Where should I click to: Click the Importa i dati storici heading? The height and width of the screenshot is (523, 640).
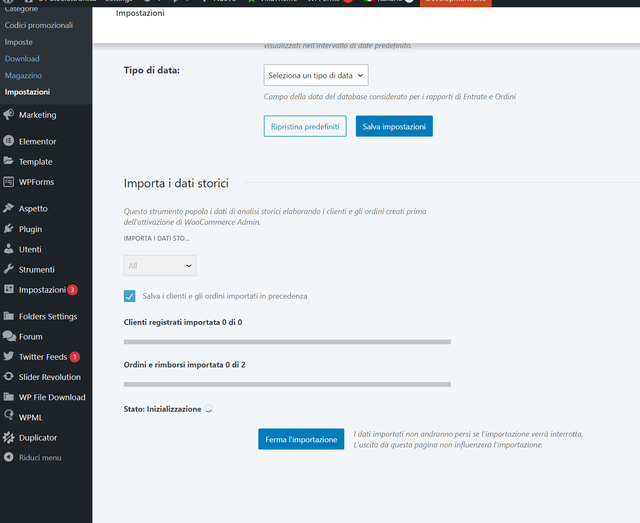[x=176, y=183]
